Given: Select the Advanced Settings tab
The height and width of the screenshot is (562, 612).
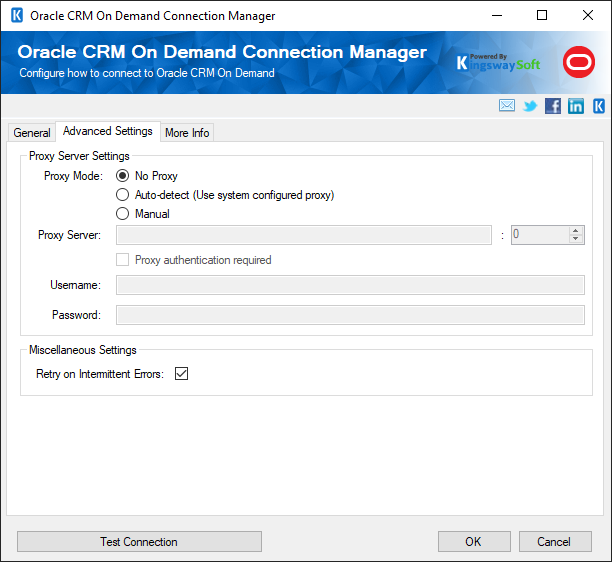Looking at the screenshot, I should pyautogui.click(x=108, y=131).
